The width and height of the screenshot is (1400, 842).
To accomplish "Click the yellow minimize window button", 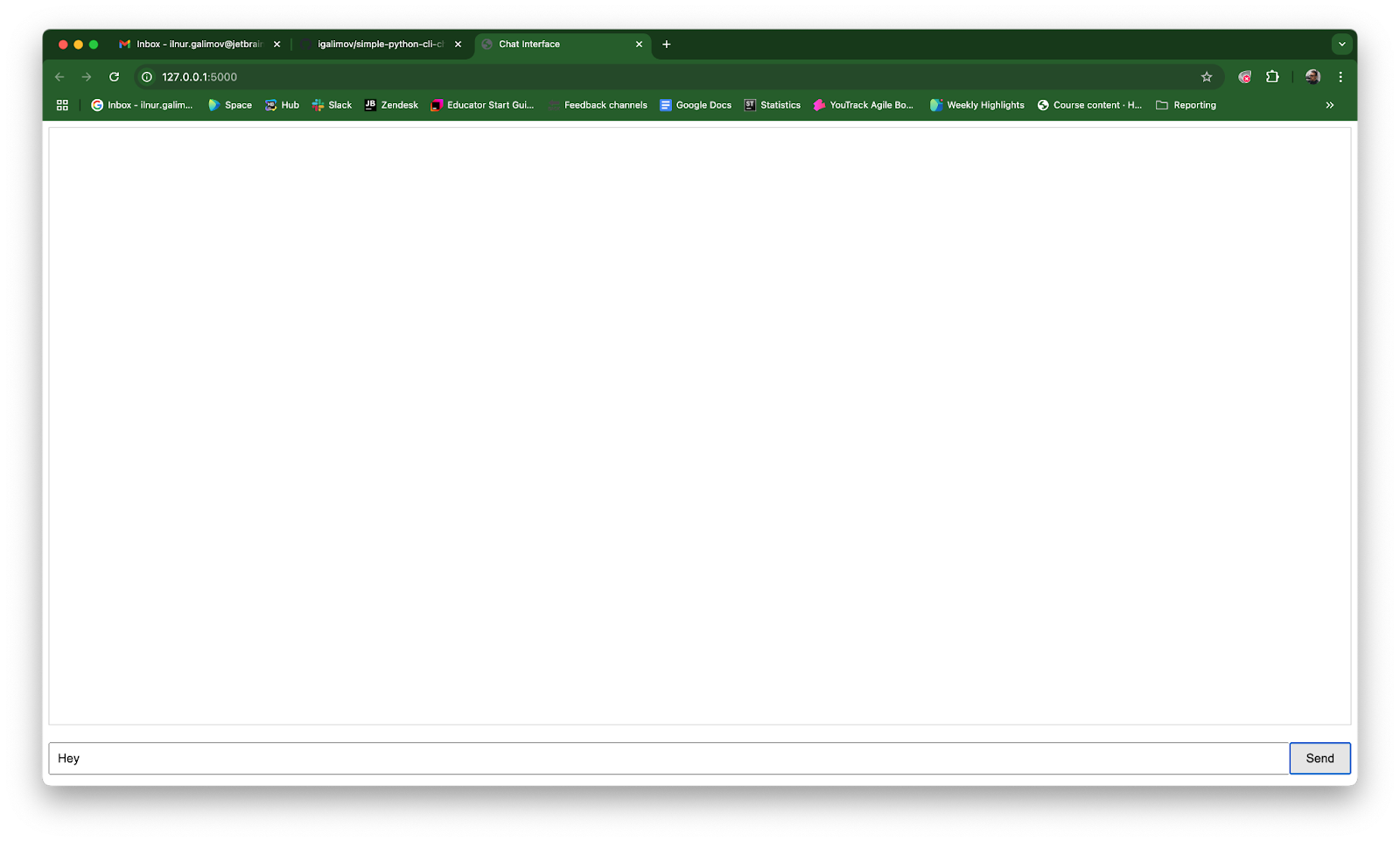I will [79, 44].
